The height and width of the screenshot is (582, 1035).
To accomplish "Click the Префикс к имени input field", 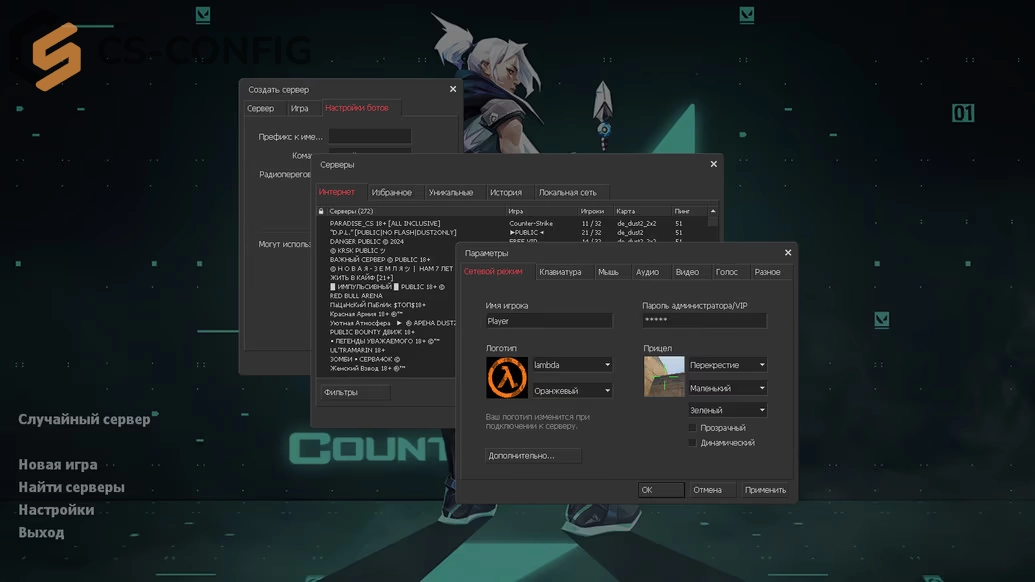I will (370, 137).
